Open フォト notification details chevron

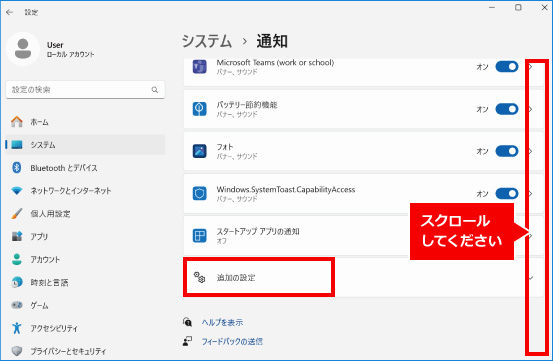530,151
